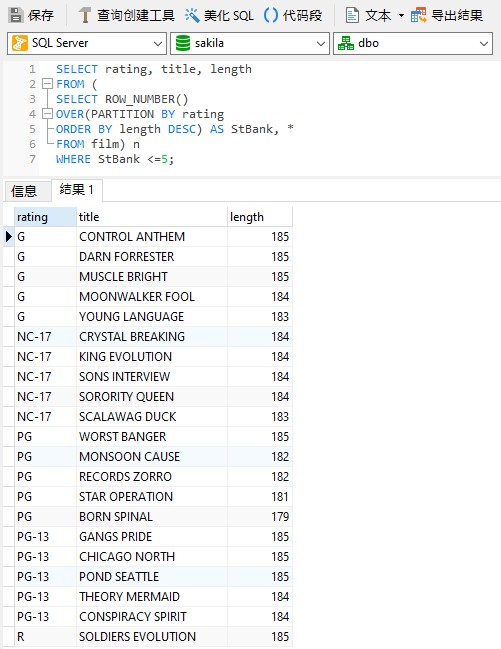Open the Query Builder tool (查询创建工具)
Viewport: 501px width, 649px height.
tap(126, 15)
